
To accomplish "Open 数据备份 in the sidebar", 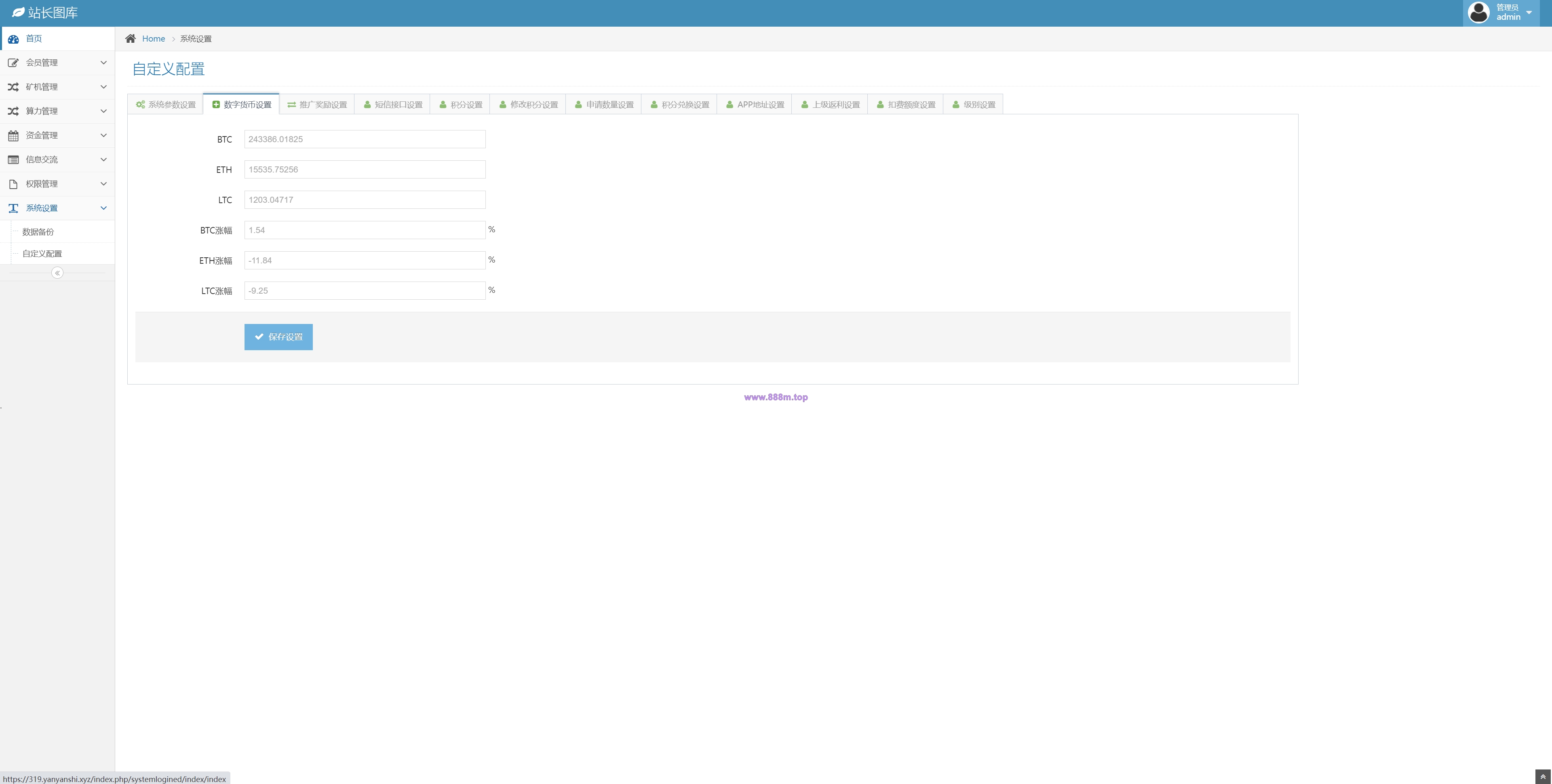I will 38,232.
